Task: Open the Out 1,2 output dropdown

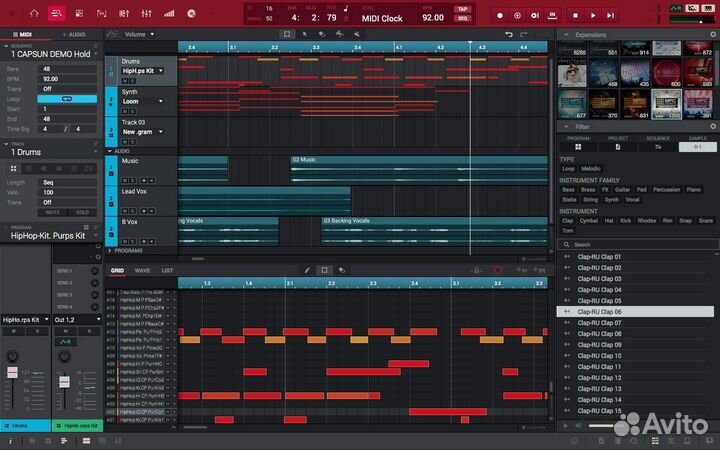Action: coord(77,320)
